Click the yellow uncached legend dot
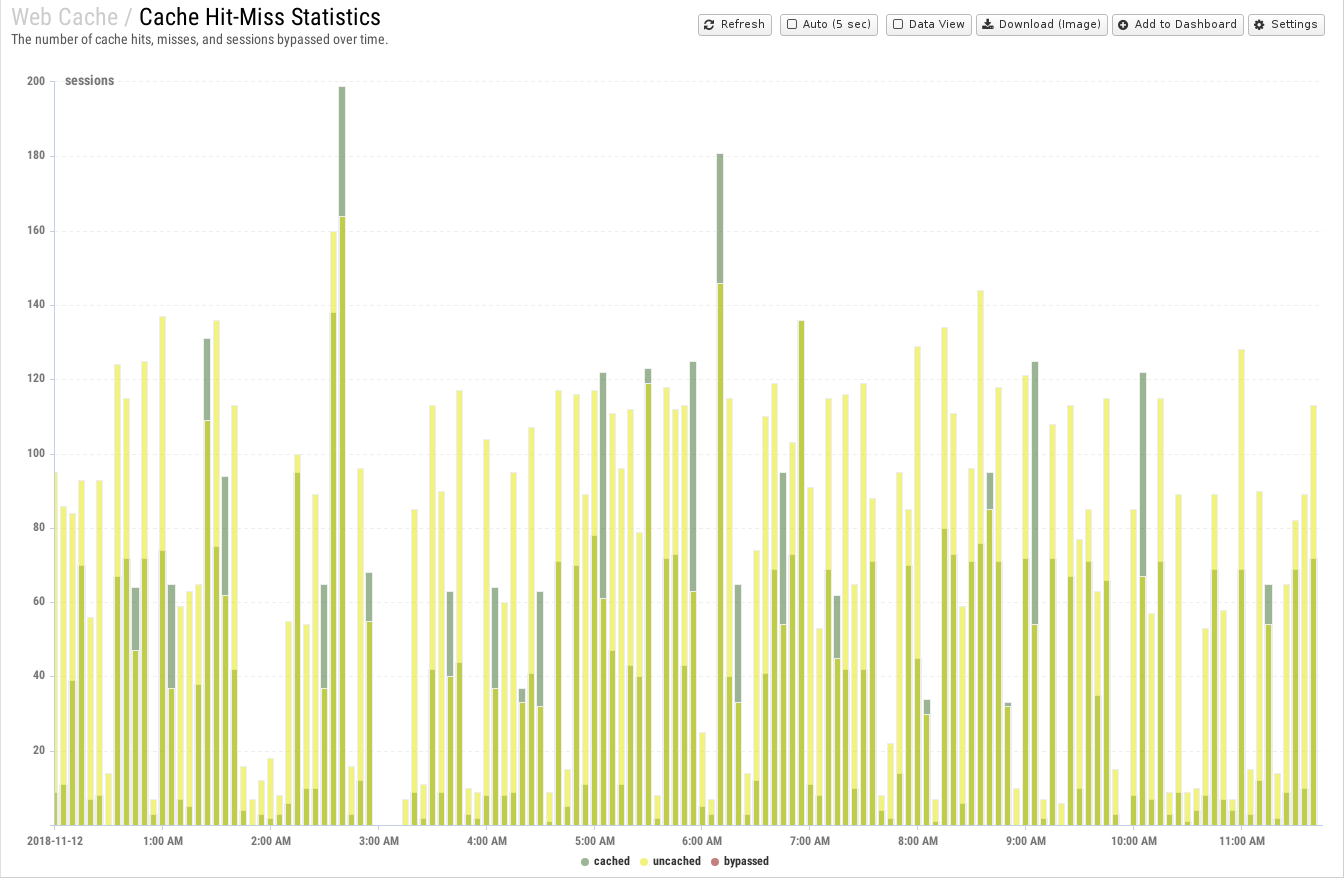 [x=643, y=861]
